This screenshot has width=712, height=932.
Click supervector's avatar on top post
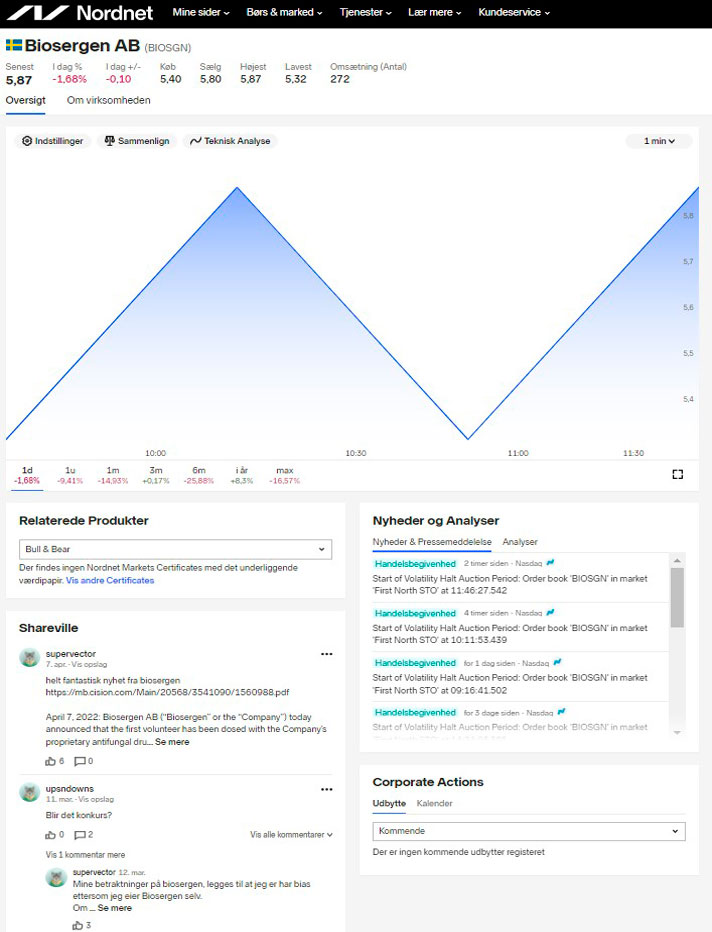coord(30,657)
